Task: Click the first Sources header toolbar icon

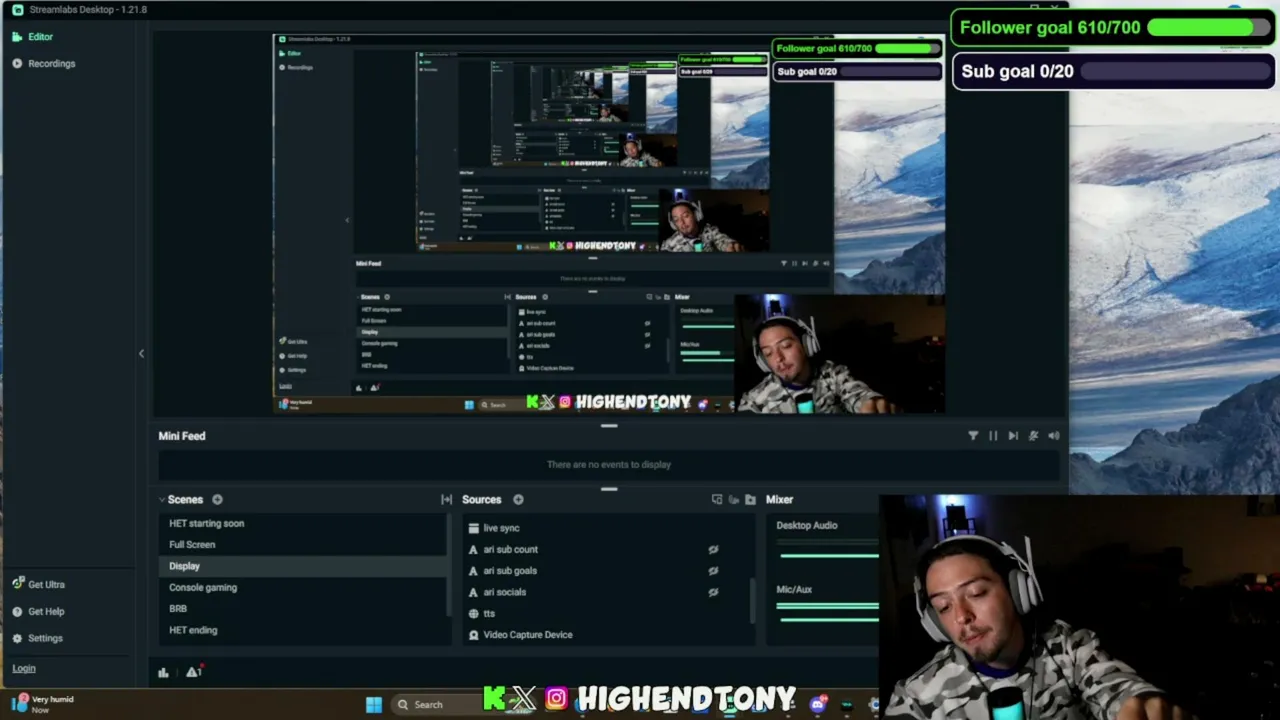Action: click(x=717, y=499)
